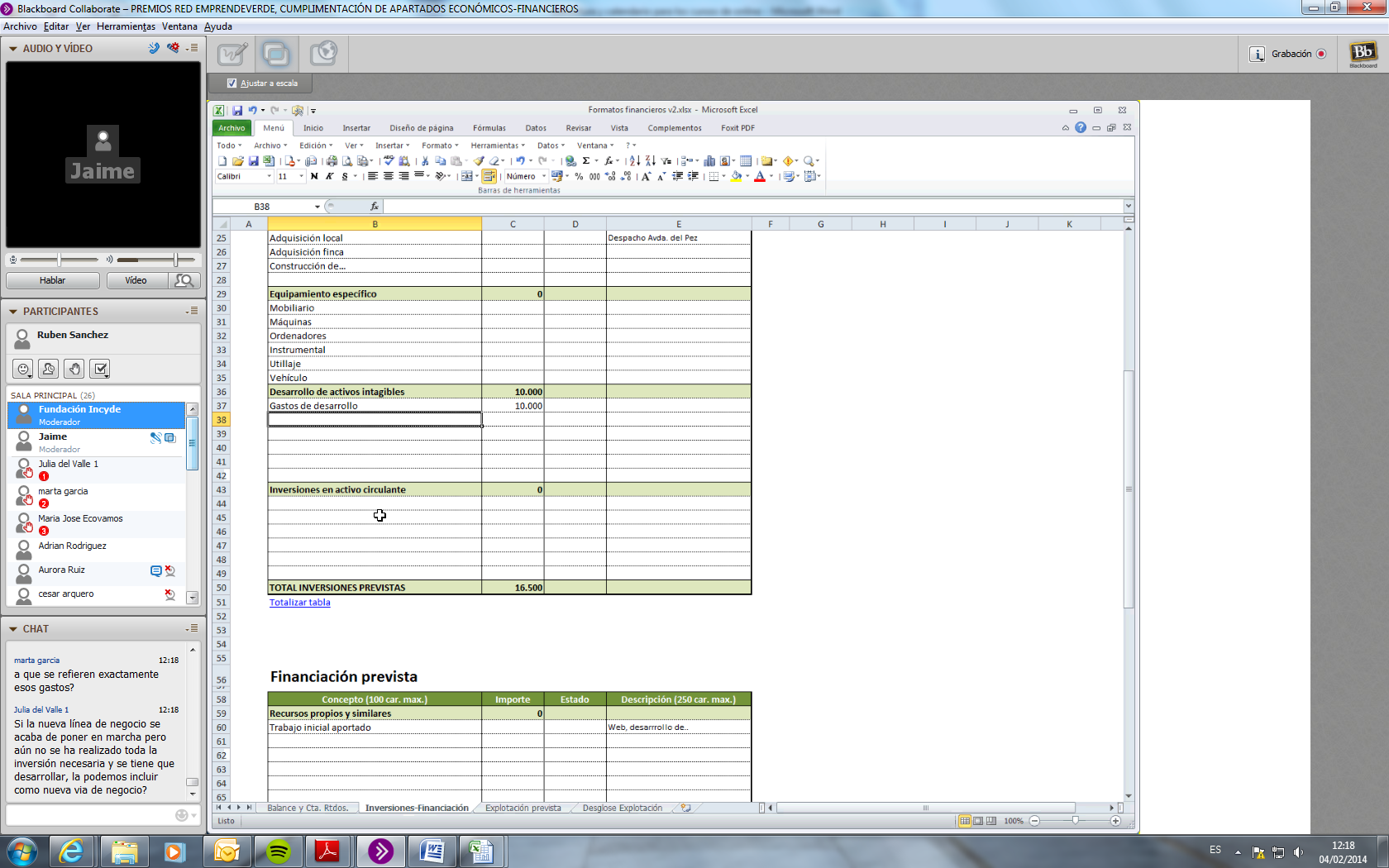Open Spotify from the taskbar
This screenshot has width=1389, height=868.
click(x=279, y=851)
